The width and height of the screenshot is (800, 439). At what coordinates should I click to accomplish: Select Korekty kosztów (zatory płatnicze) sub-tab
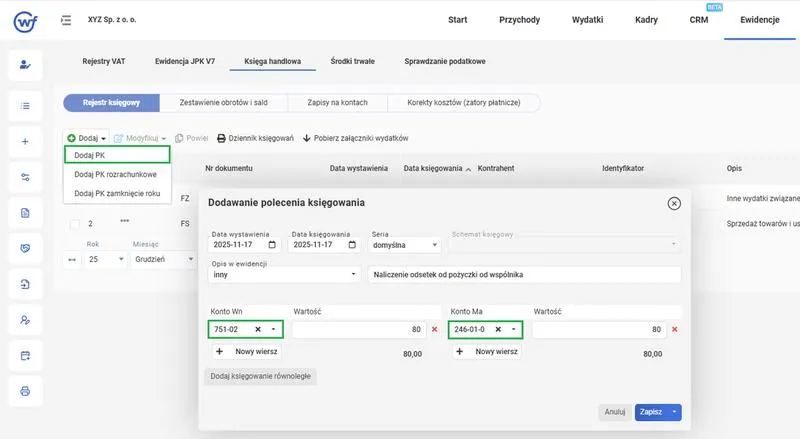pyautogui.click(x=464, y=103)
